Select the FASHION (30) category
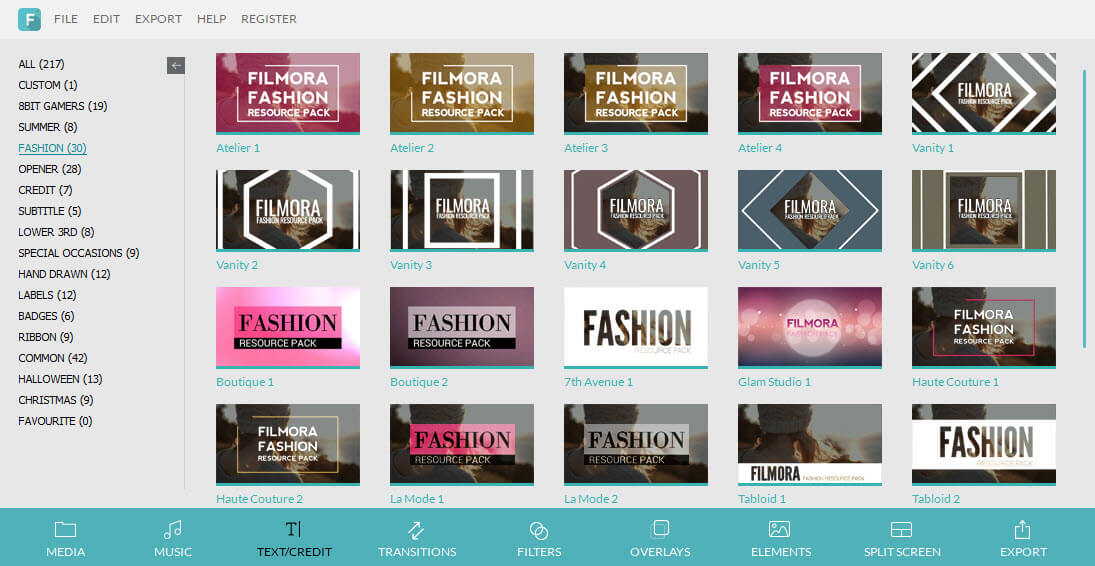Viewport: 1095px width, 566px height. click(52, 148)
